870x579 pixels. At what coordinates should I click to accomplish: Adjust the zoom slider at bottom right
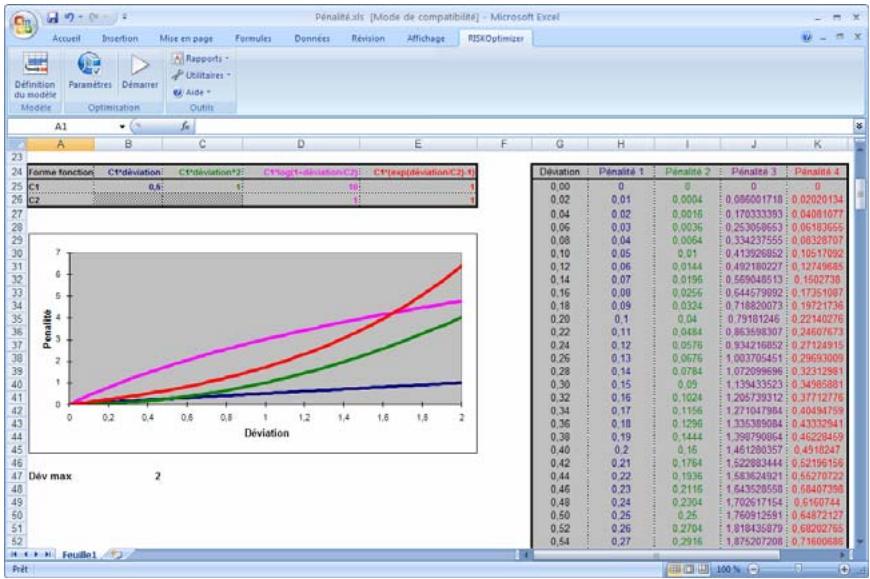coord(798,568)
